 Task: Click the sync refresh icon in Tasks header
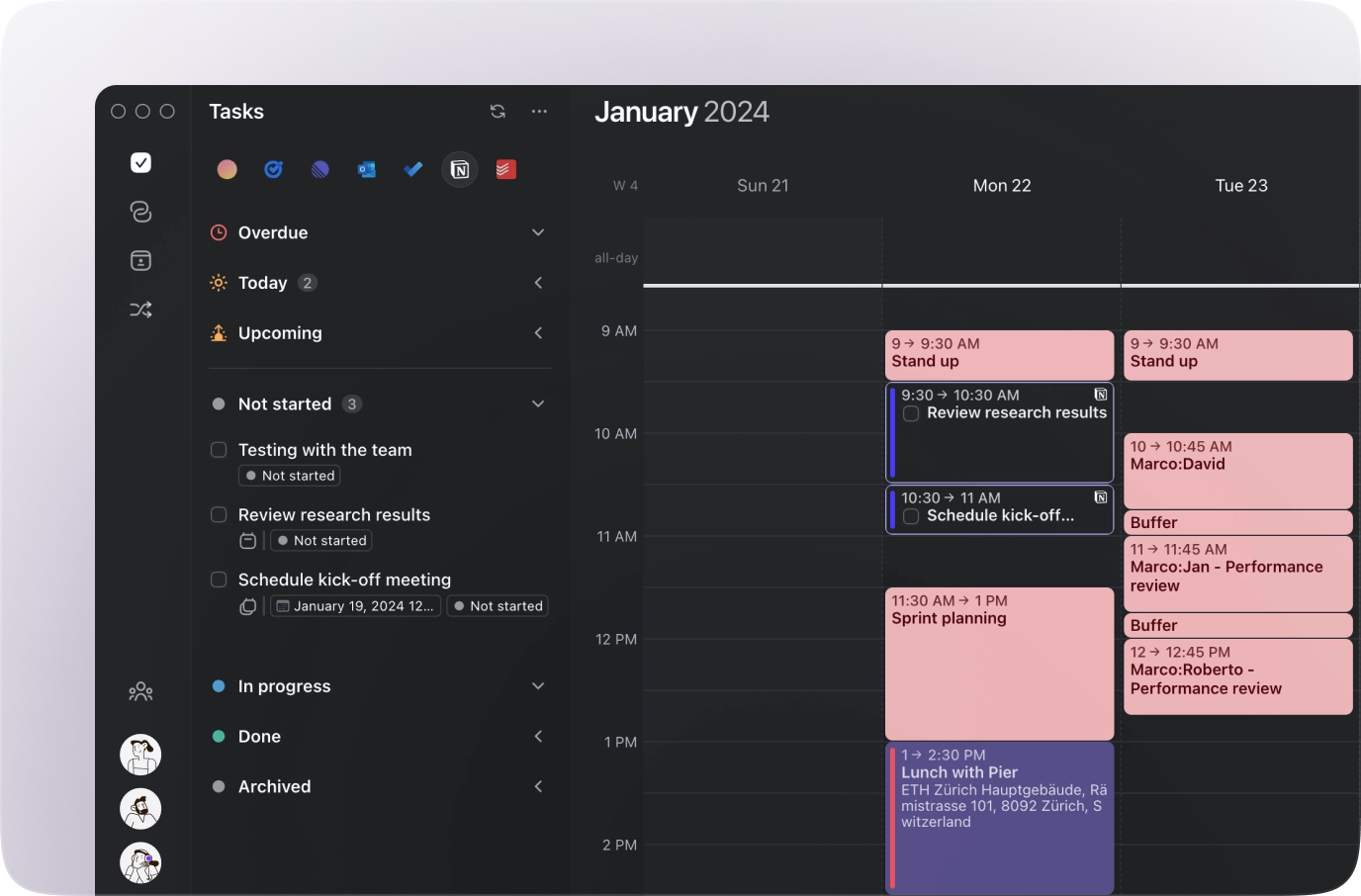[x=498, y=112]
